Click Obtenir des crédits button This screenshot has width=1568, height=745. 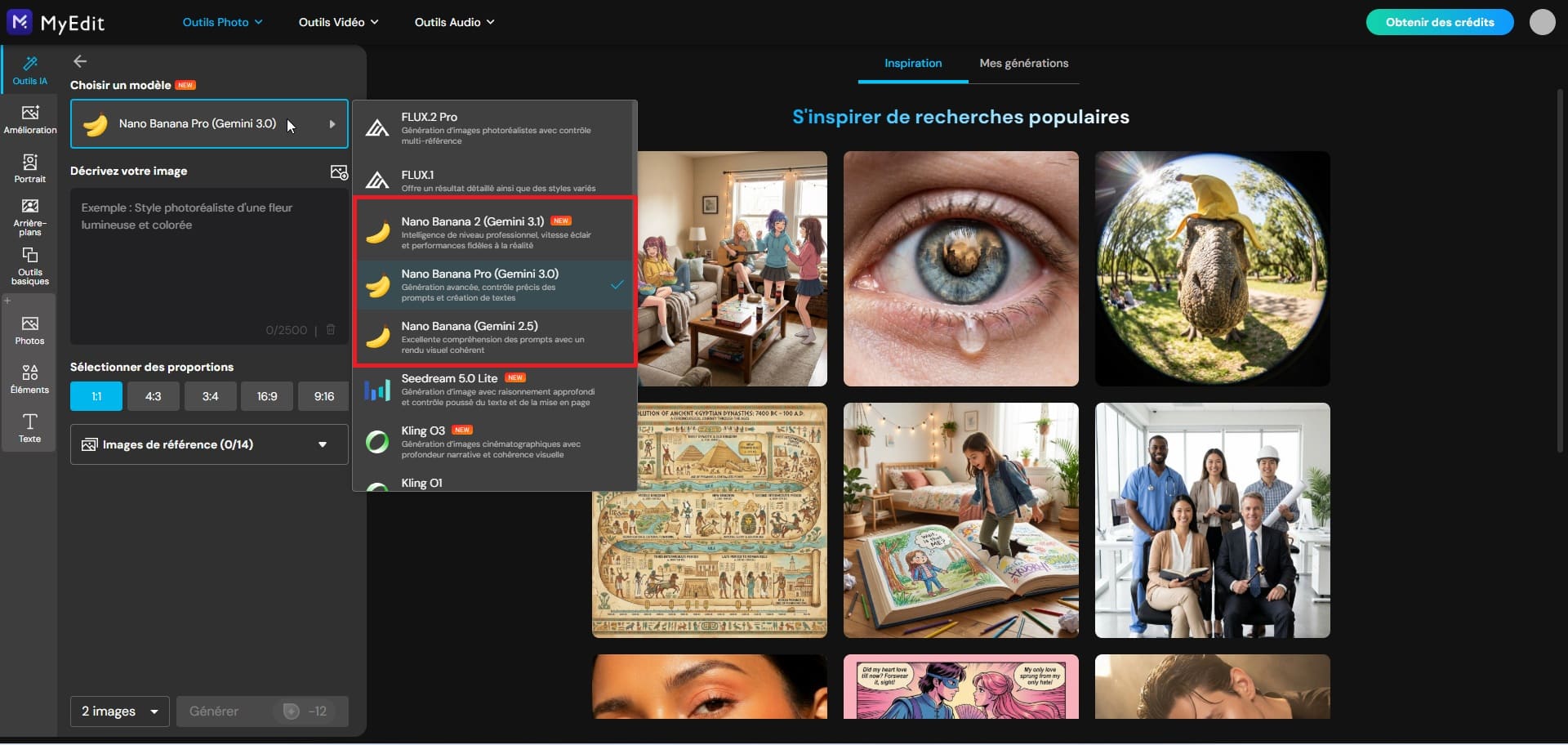click(1440, 22)
